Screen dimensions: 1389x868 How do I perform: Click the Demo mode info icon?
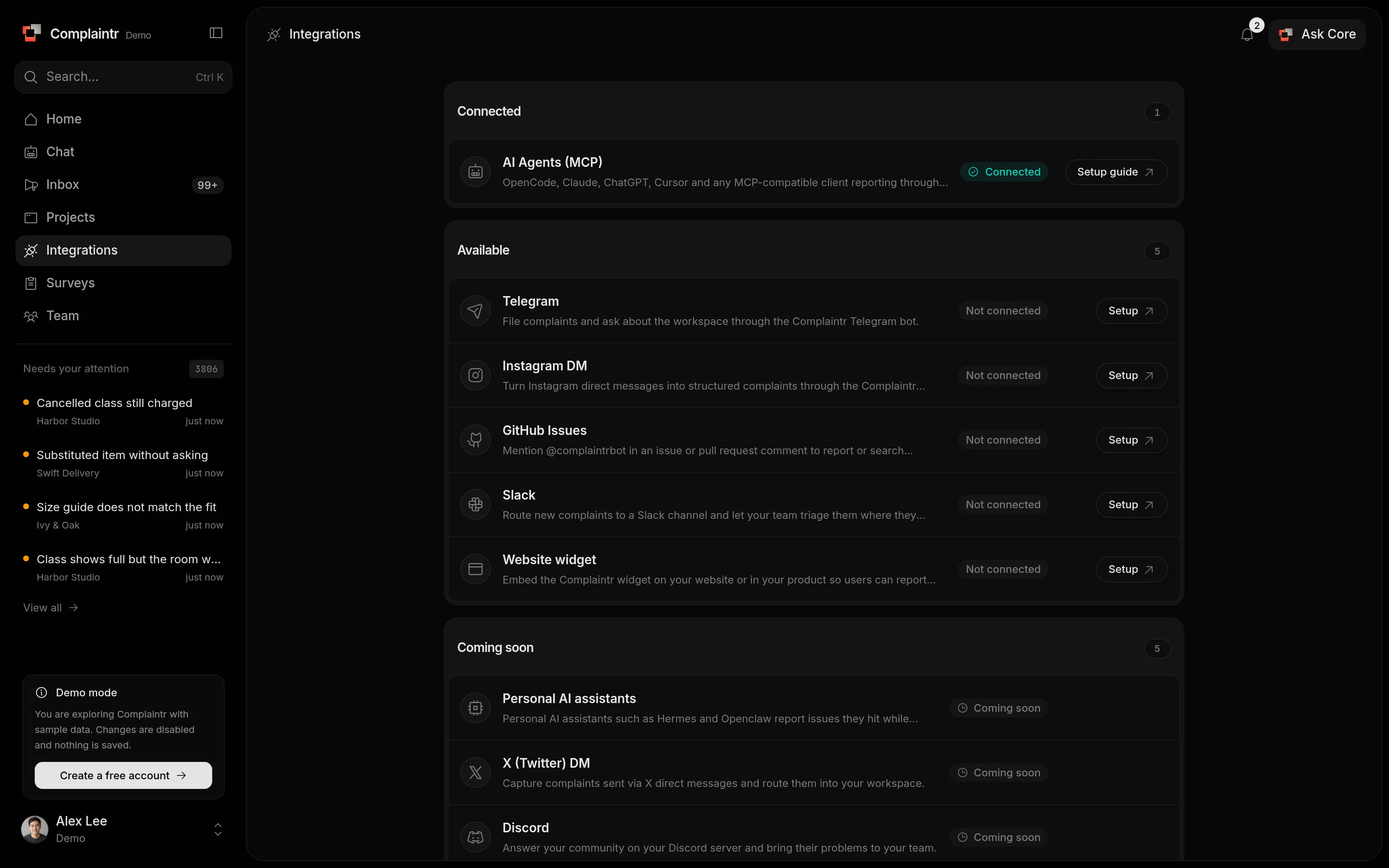pyautogui.click(x=41, y=692)
